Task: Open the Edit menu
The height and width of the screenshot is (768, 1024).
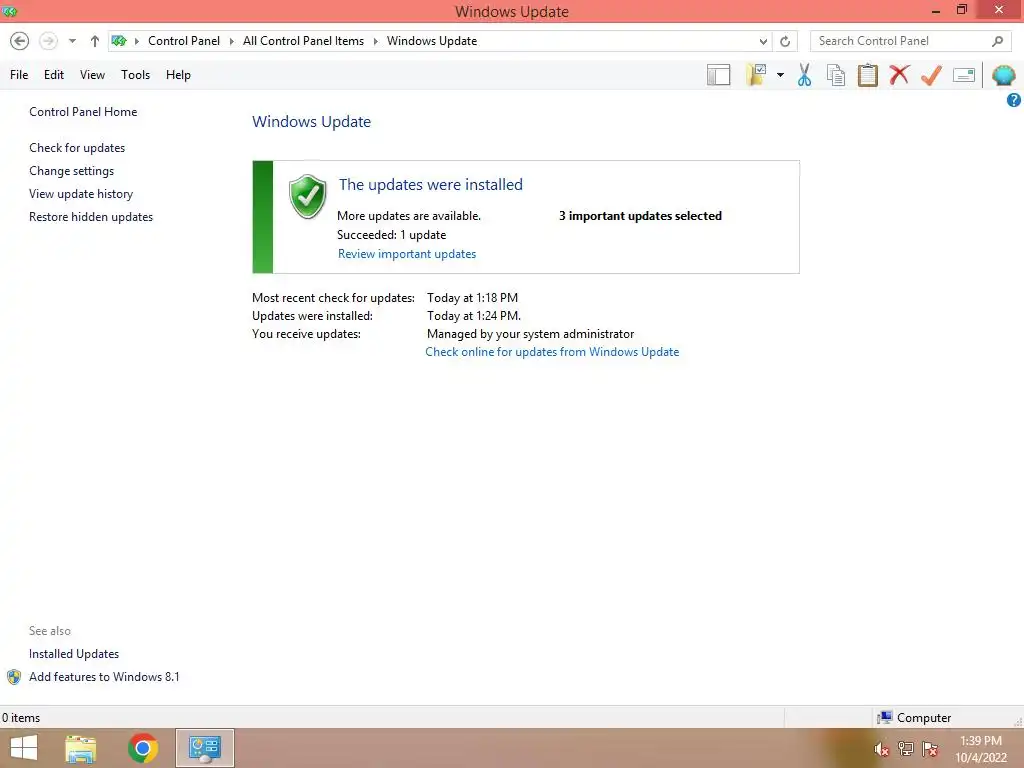Action: 54,75
